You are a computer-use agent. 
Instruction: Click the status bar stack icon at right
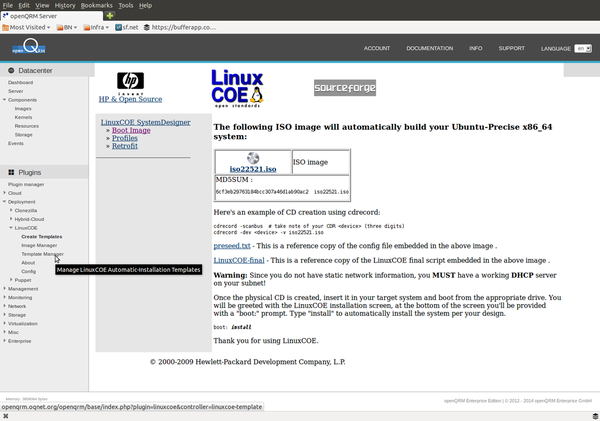[x=595, y=416]
